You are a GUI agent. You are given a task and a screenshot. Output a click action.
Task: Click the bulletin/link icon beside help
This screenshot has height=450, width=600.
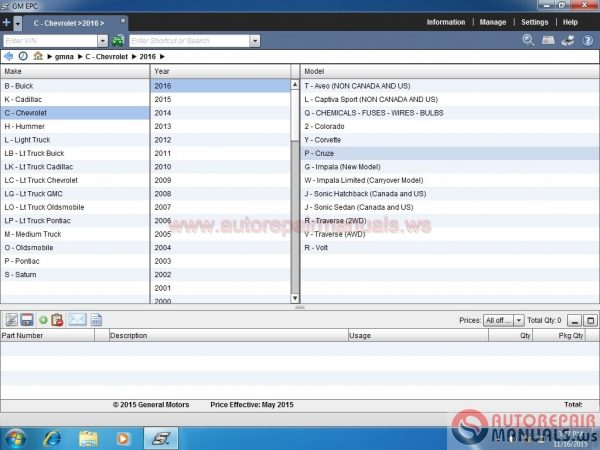pos(568,40)
